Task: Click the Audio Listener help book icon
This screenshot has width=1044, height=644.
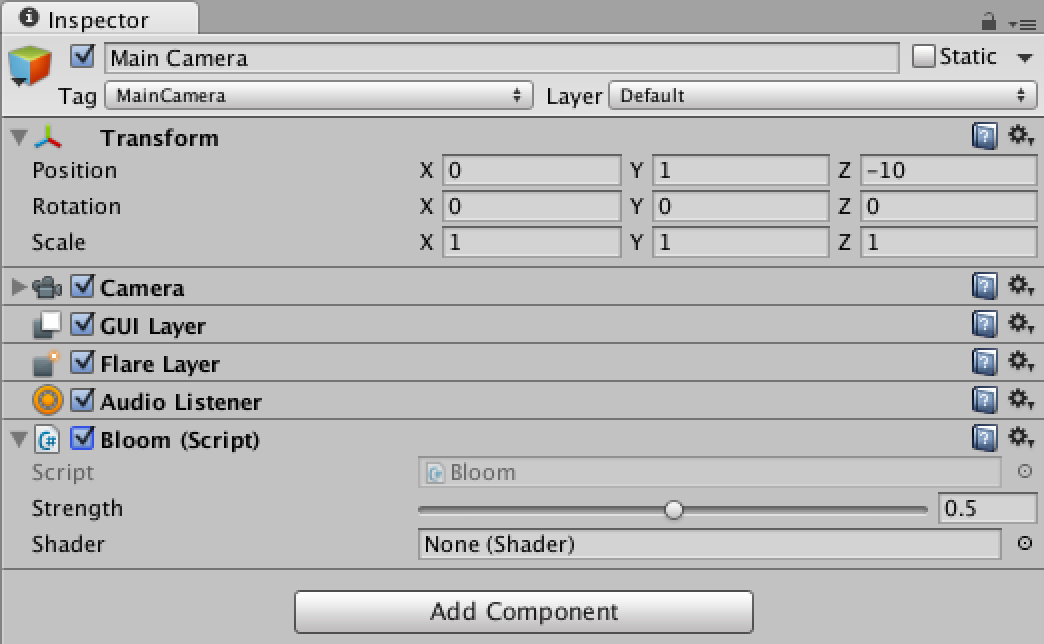Action: click(984, 401)
